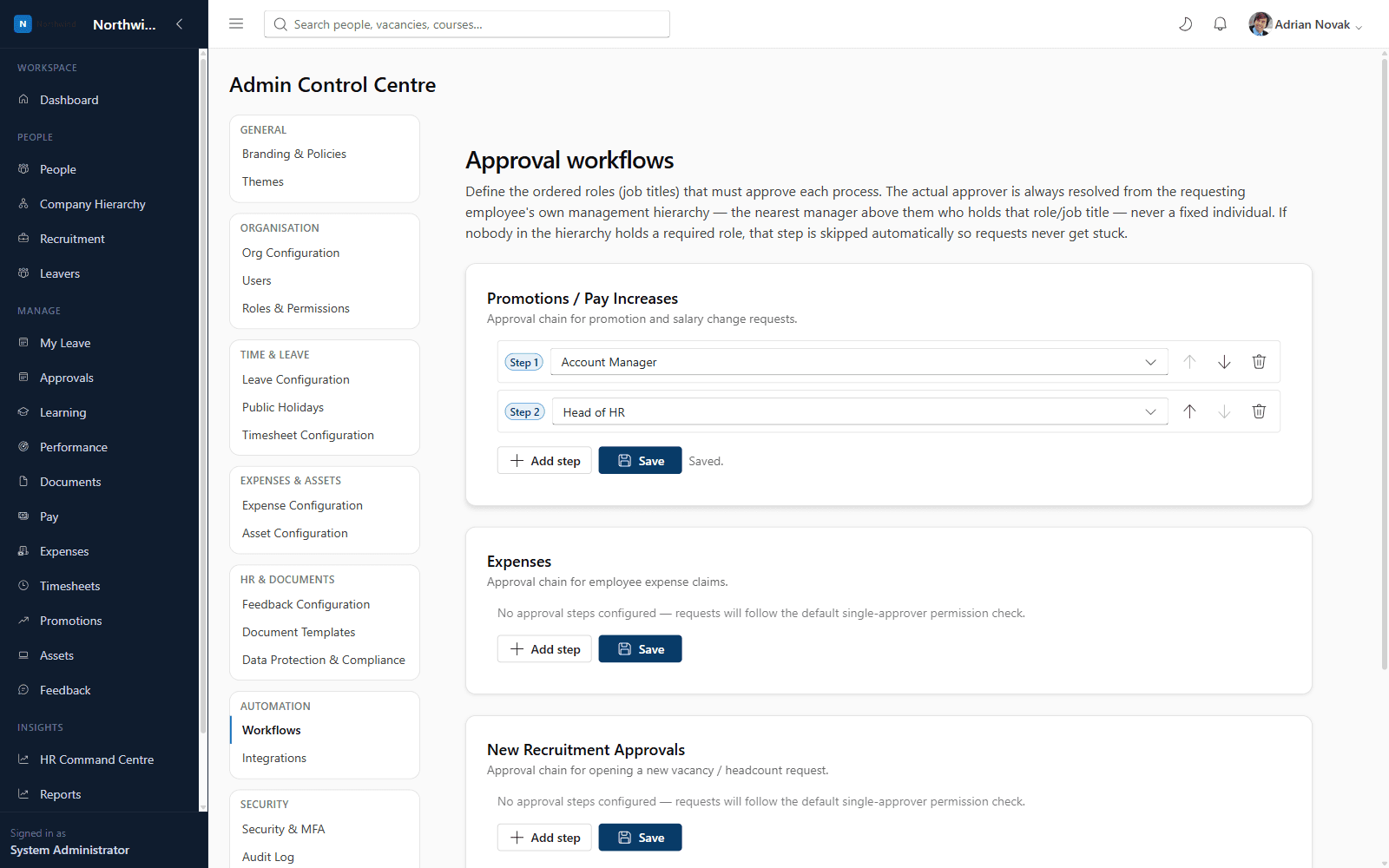Click the search people, vacancies, courses field
The image size is (1389, 868).
(x=467, y=24)
